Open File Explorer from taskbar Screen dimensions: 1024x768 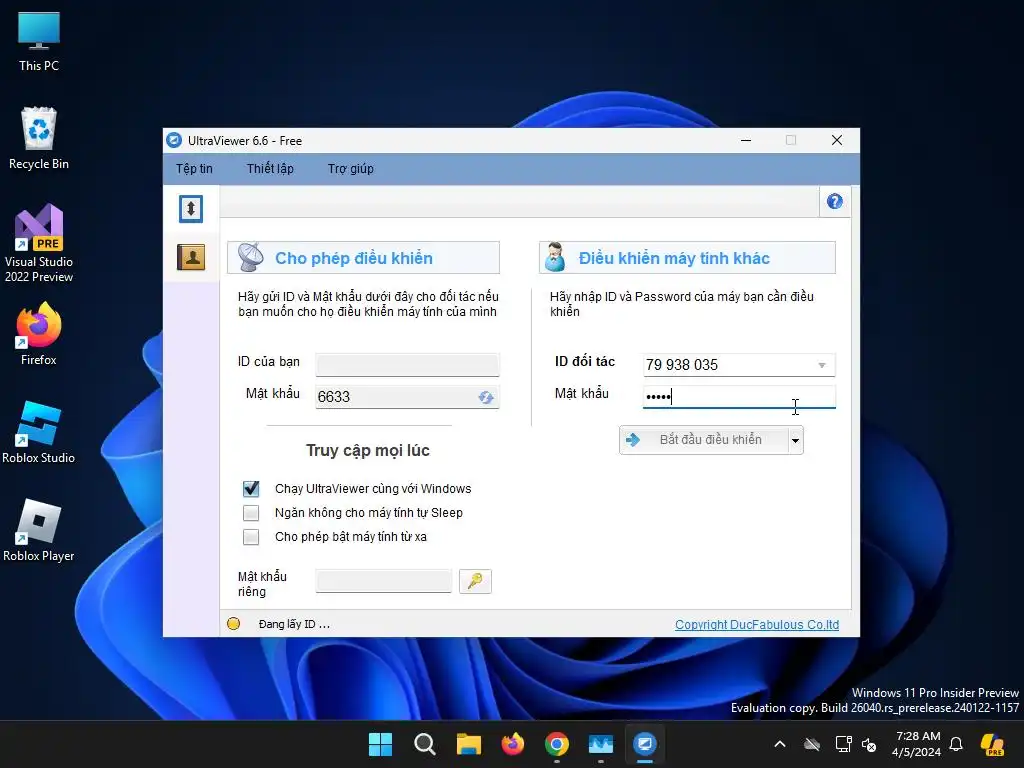pos(468,744)
